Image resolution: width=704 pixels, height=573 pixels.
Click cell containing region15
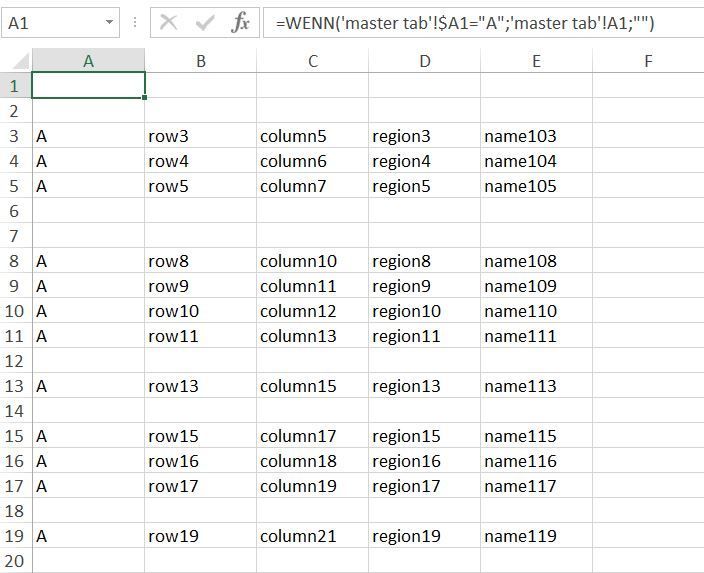click(x=425, y=436)
